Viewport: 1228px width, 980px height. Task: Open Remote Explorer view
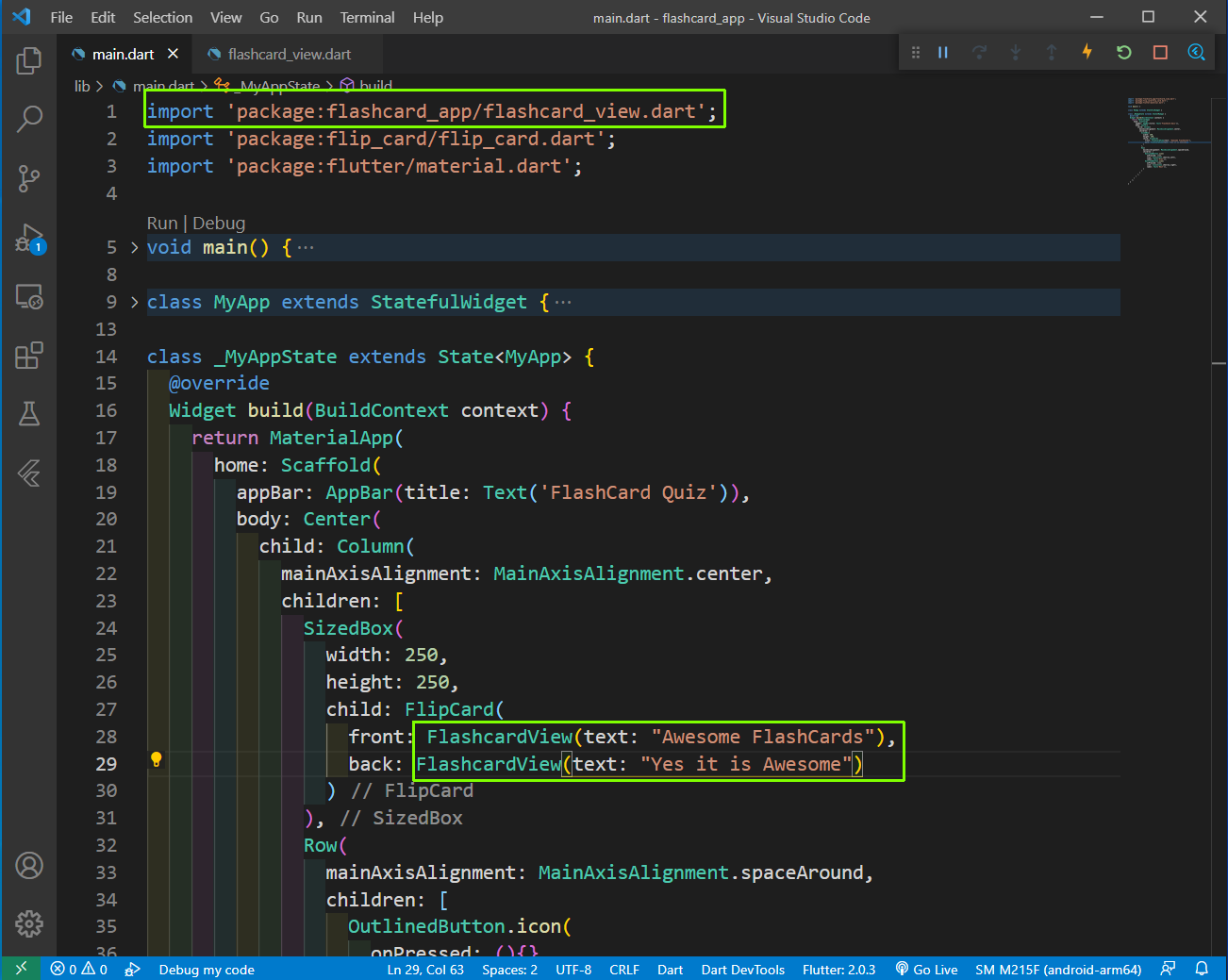tap(29, 297)
